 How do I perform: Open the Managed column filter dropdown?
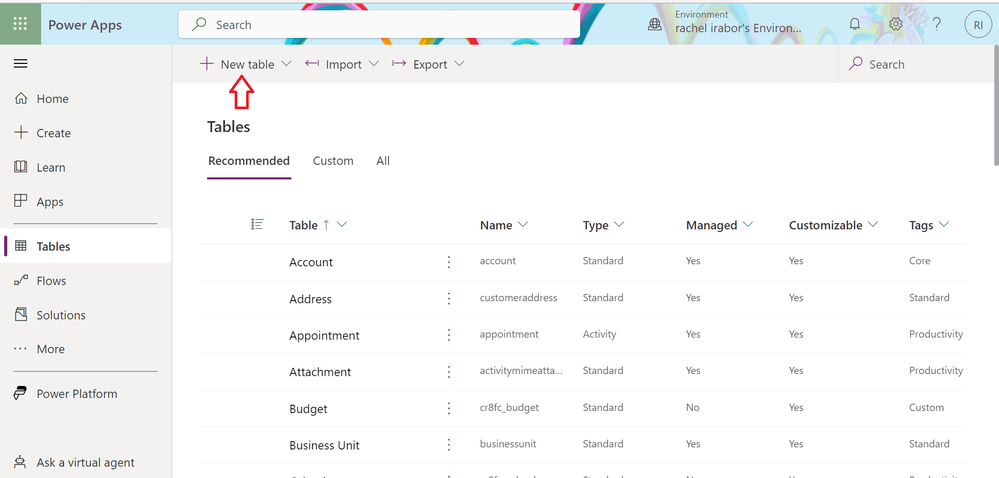(x=748, y=224)
